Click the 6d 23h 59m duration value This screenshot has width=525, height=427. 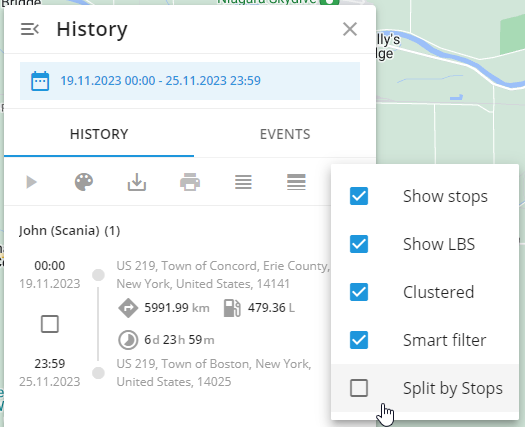click(x=179, y=340)
